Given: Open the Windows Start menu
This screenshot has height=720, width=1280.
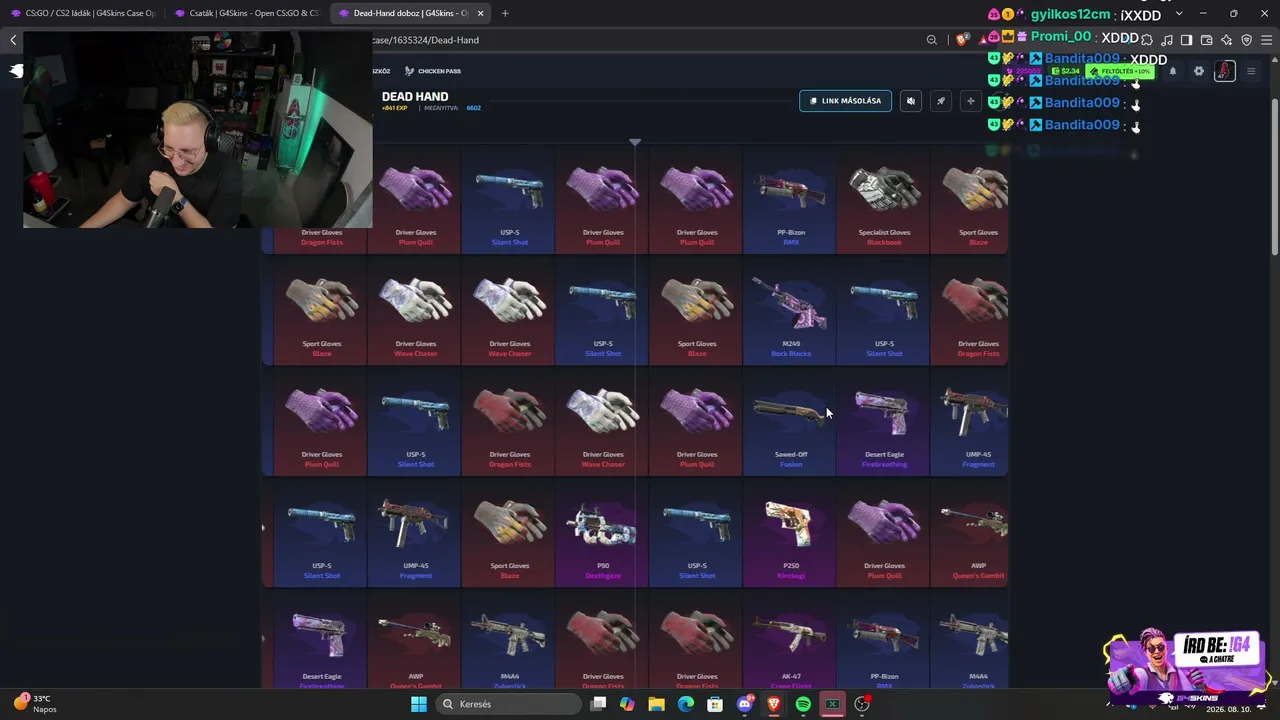Looking at the screenshot, I should coord(419,704).
